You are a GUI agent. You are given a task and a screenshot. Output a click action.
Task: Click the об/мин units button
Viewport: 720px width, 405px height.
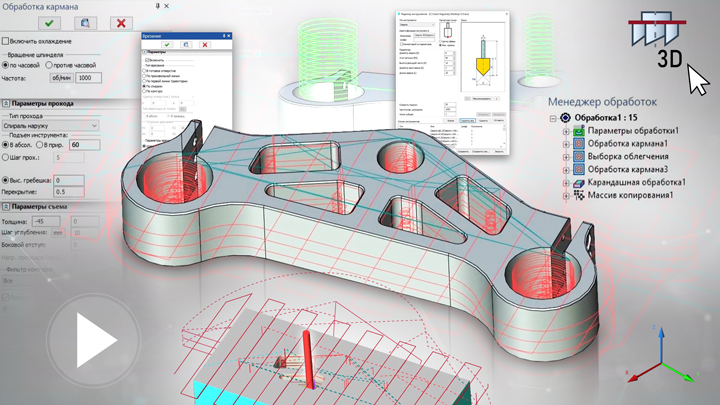(61, 78)
